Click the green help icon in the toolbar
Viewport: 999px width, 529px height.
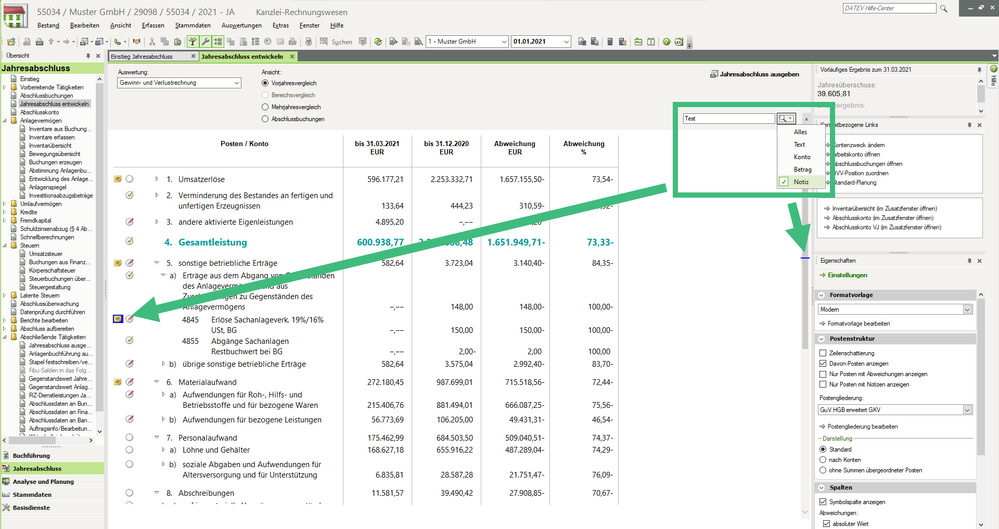(666, 42)
